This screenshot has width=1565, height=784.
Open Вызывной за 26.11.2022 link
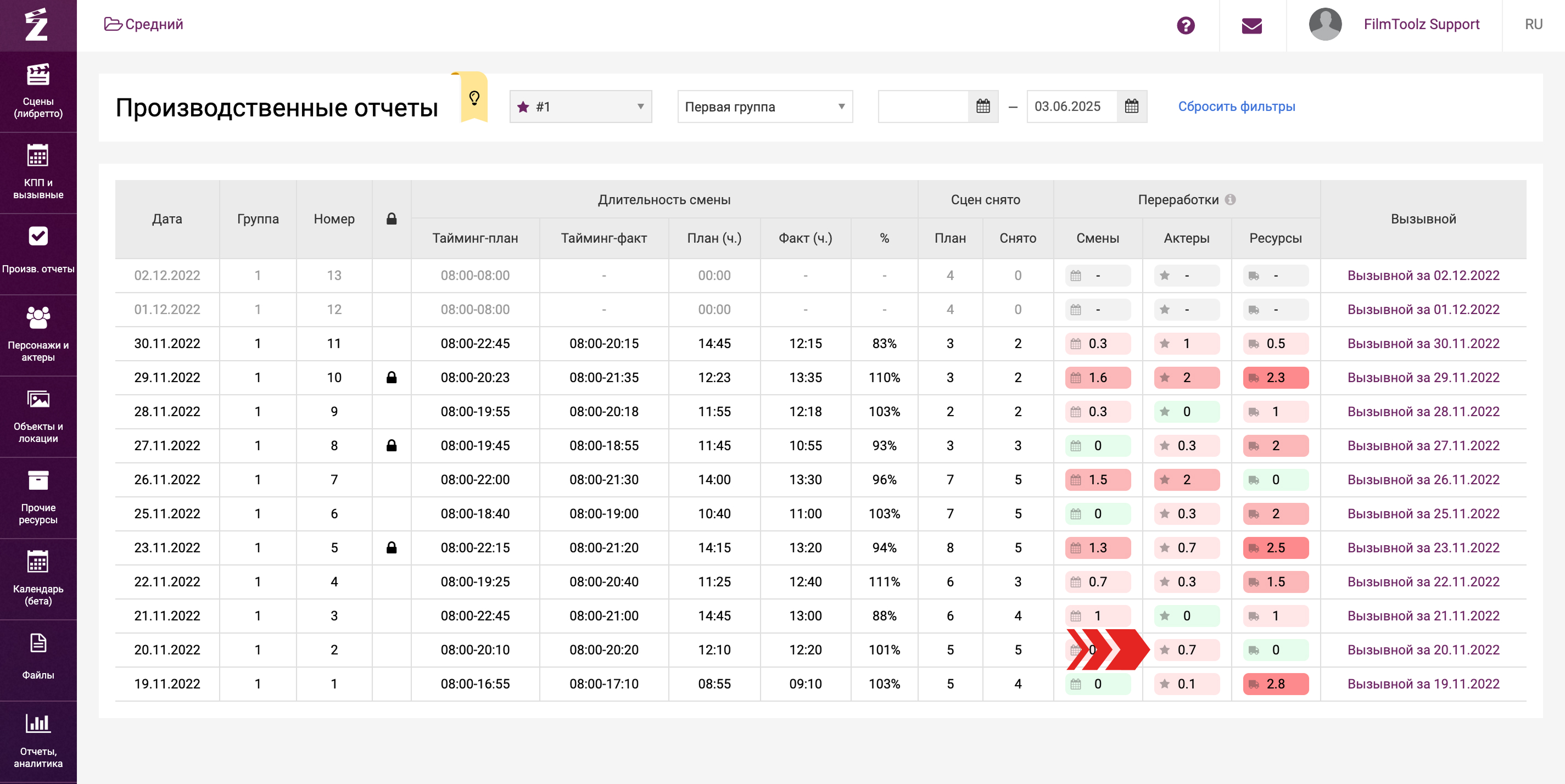pyautogui.click(x=1423, y=479)
